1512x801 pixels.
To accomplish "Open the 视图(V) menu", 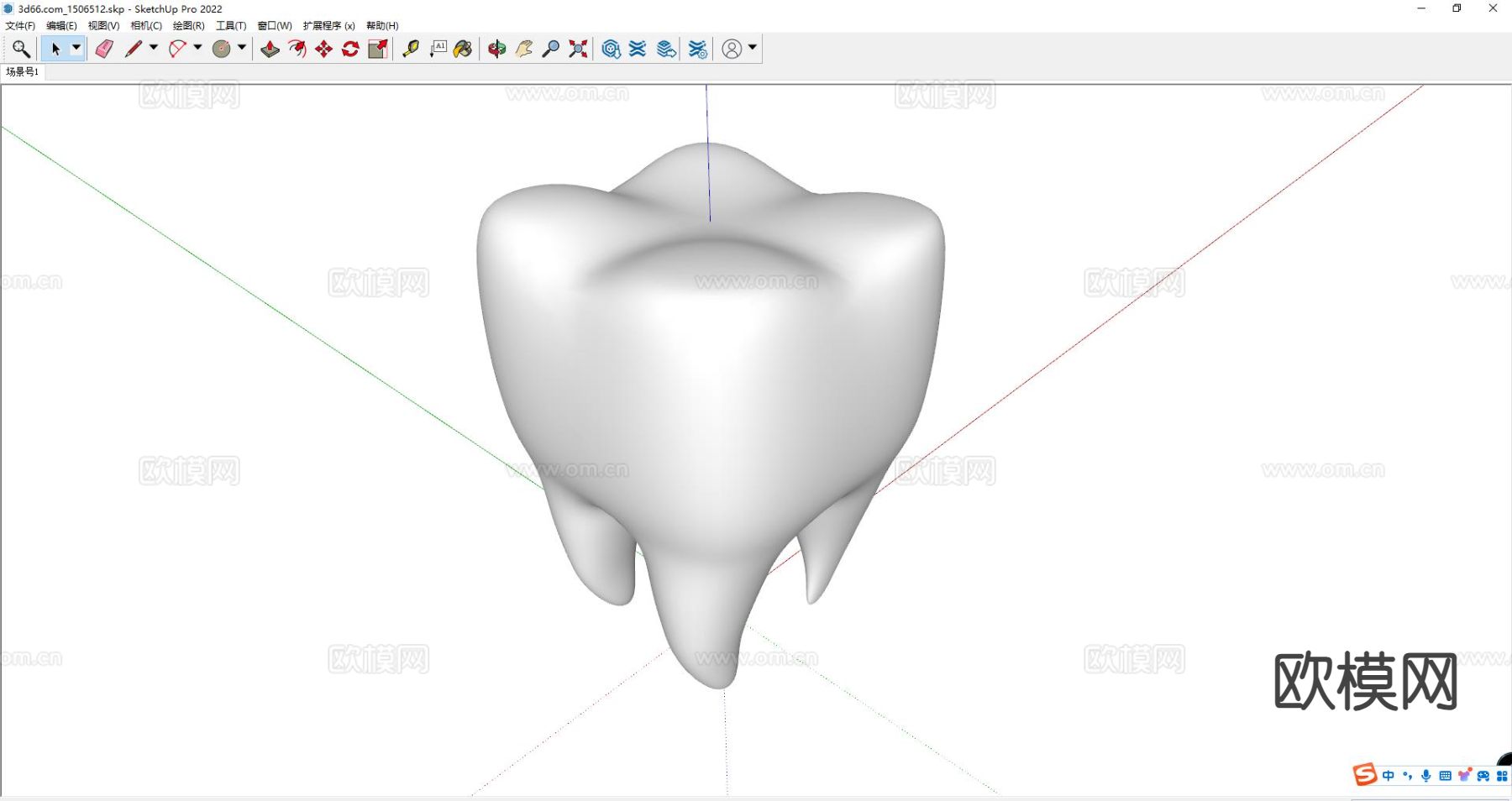I will [x=103, y=26].
